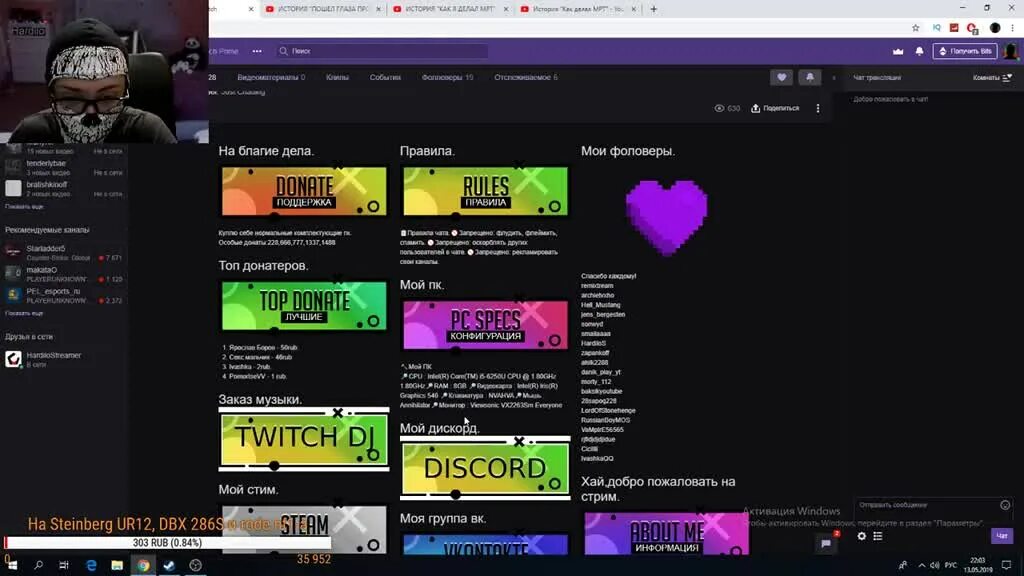Click the Получить Bits button

[965, 51]
